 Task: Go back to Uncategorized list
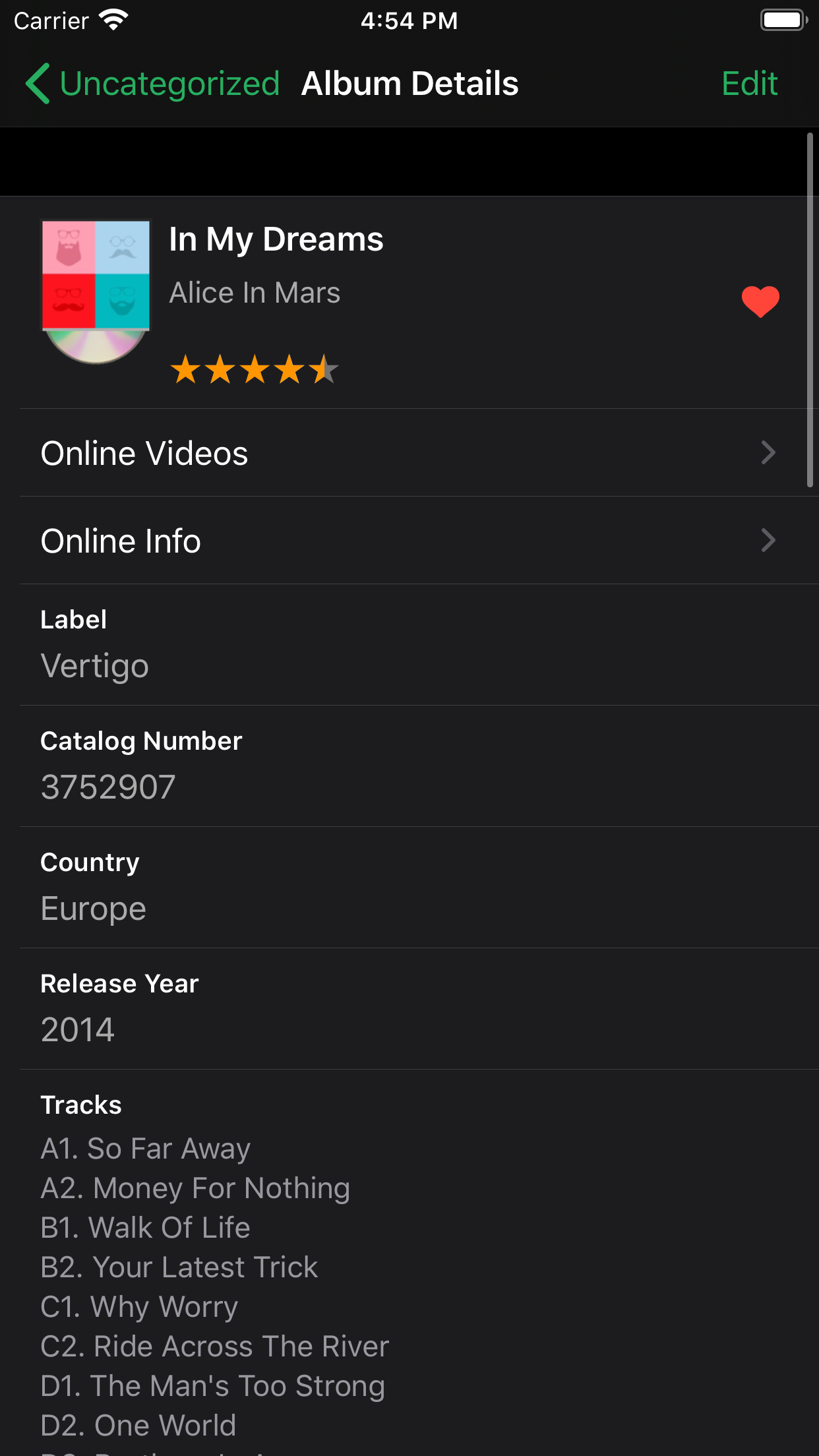click(169, 84)
